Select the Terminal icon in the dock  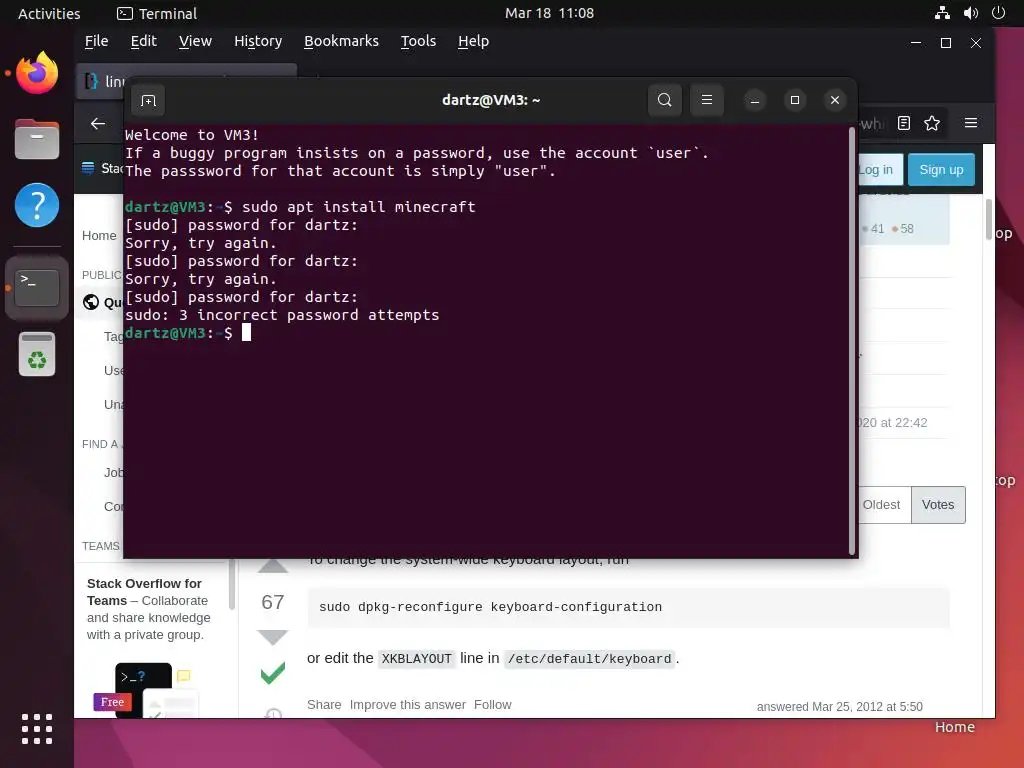click(x=37, y=287)
